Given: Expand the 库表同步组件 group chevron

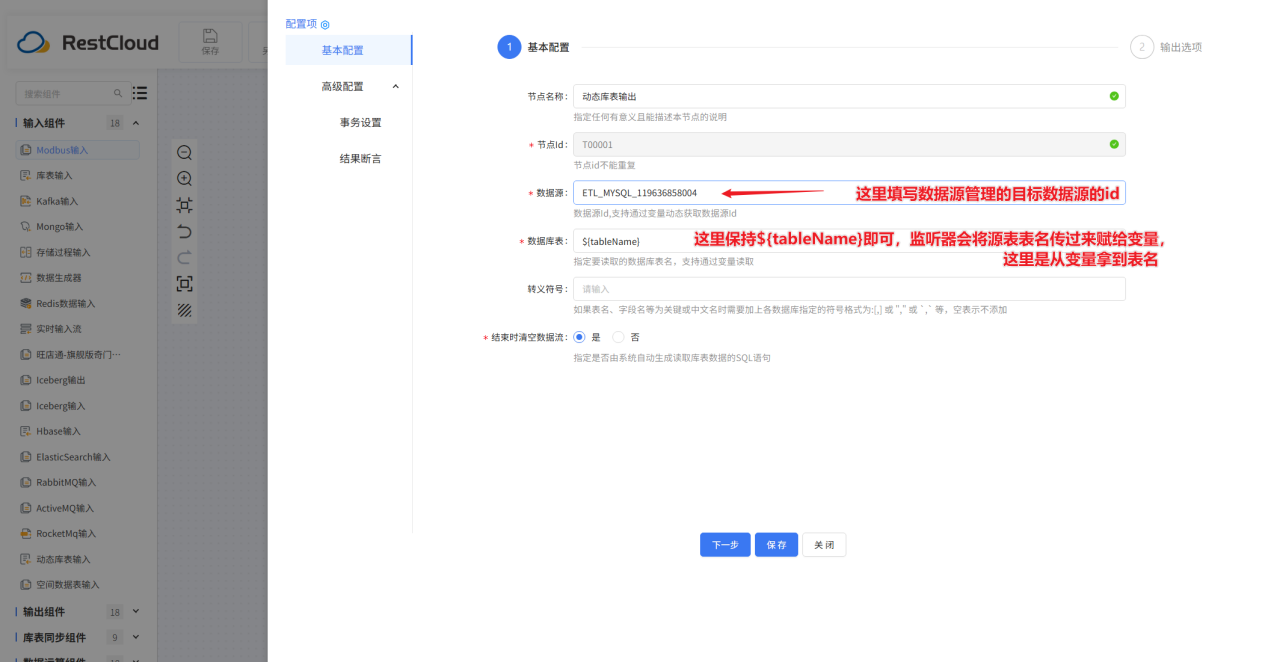Looking at the screenshot, I should click(x=136, y=637).
